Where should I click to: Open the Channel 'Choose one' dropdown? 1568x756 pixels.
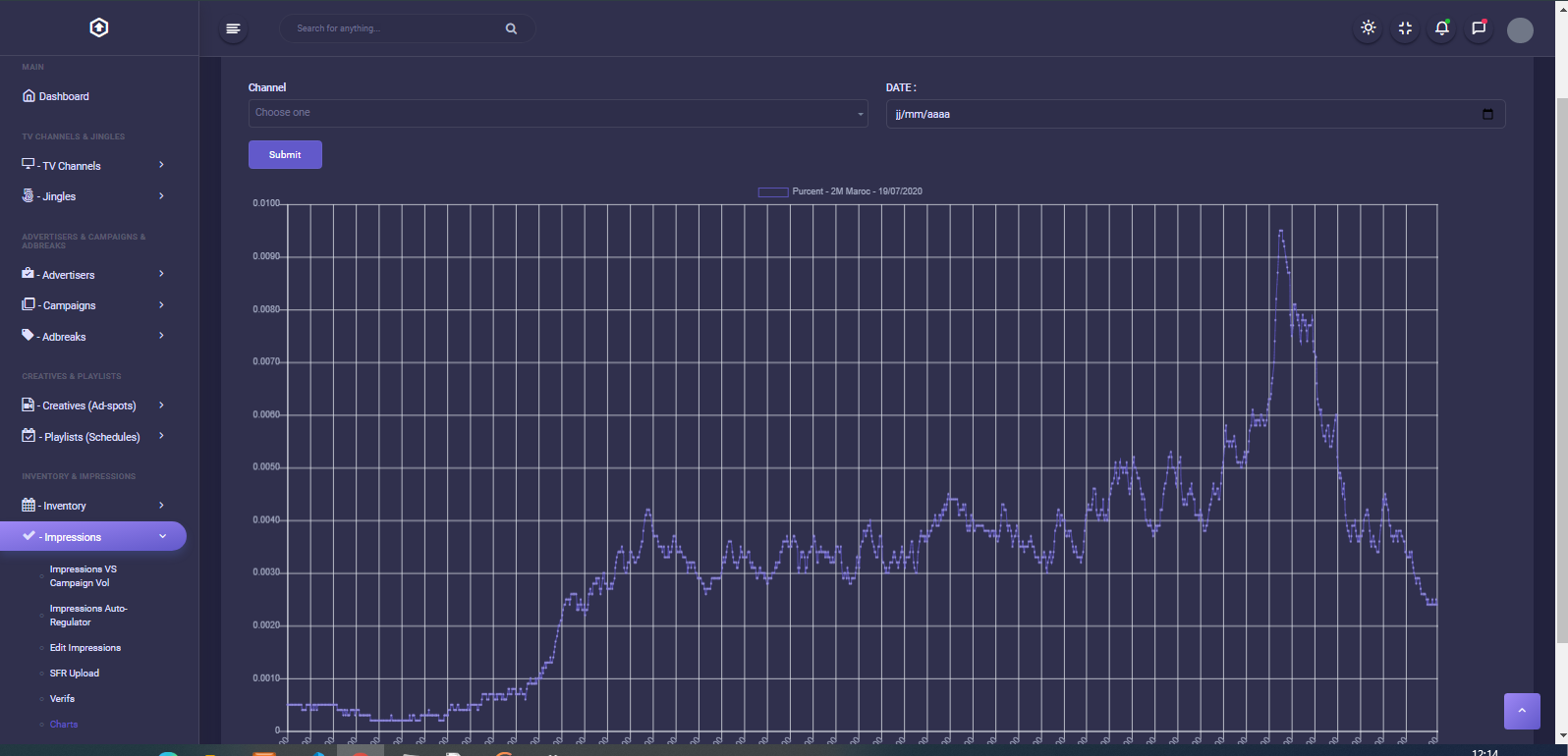[557, 113]
